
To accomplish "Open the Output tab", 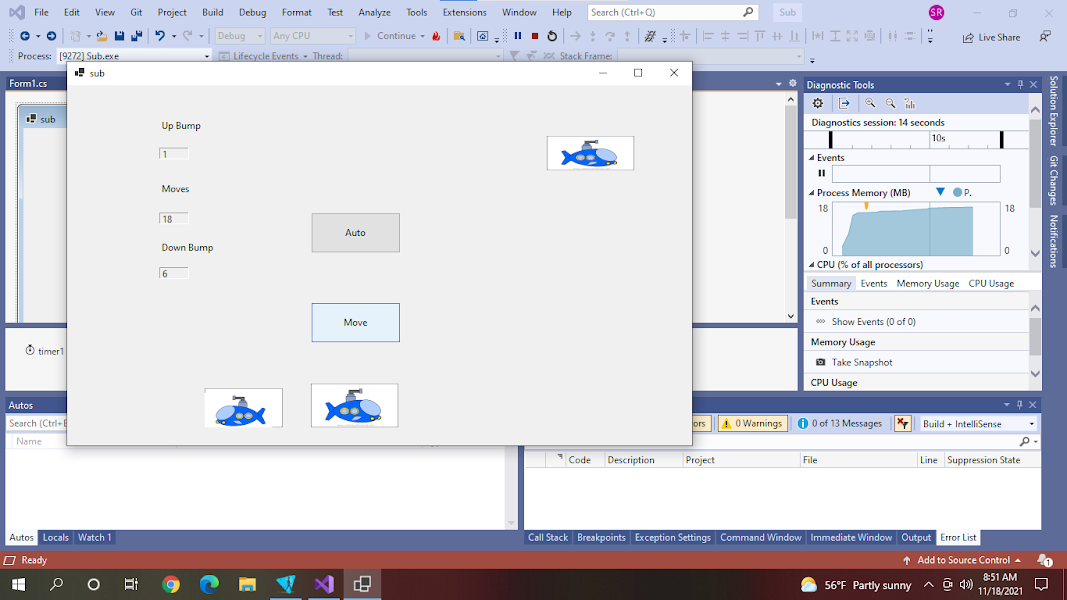I will [x=916, y=537].
